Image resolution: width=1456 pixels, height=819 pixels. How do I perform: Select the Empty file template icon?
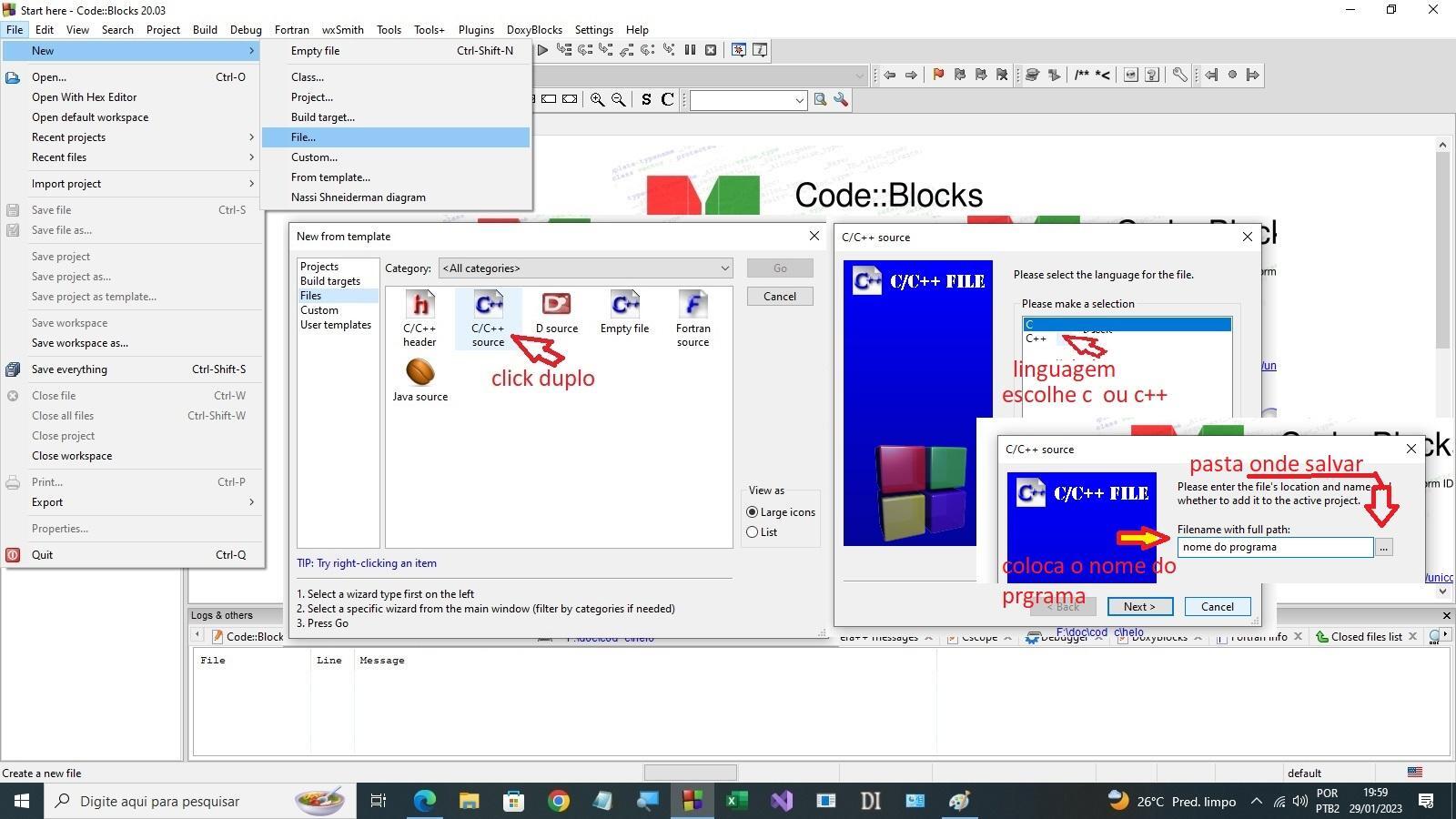coord(624,313)
